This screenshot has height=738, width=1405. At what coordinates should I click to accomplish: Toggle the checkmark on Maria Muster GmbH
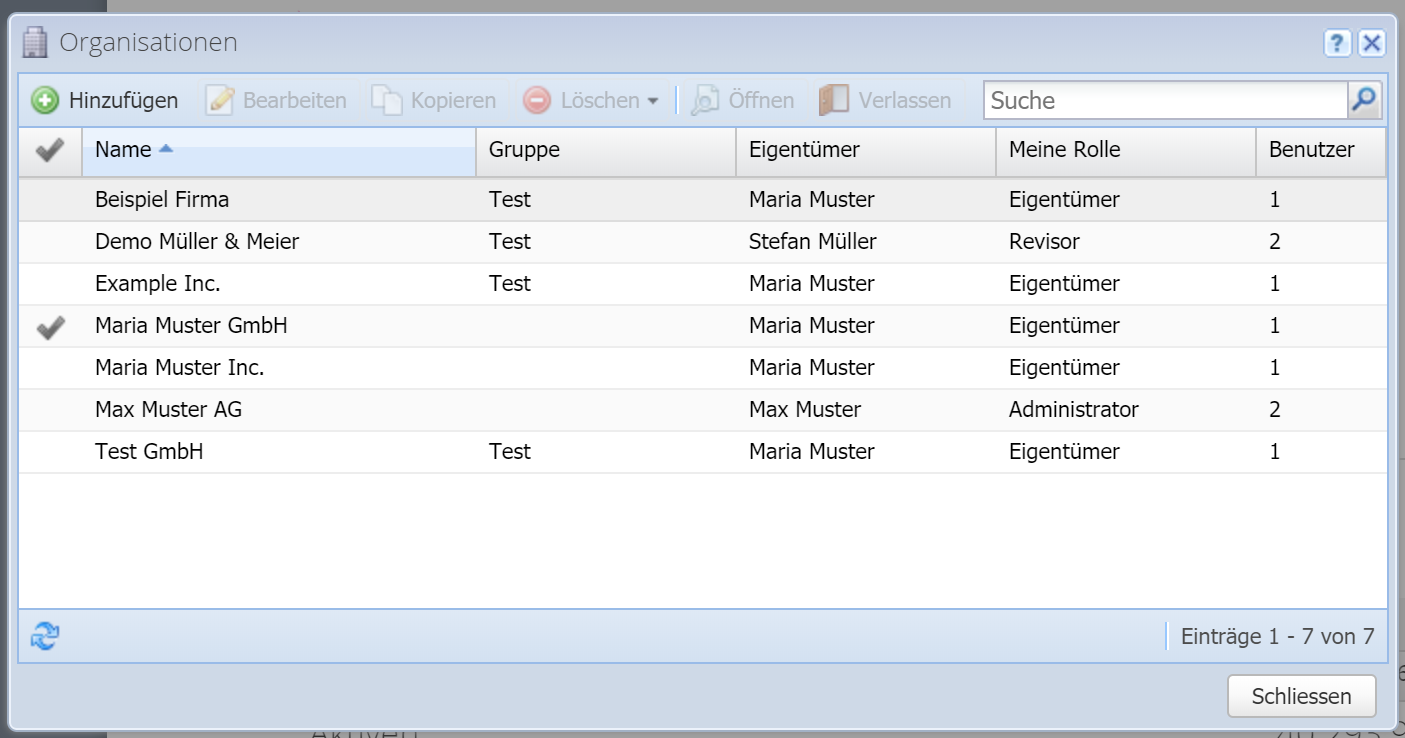(x=50, y=326)
